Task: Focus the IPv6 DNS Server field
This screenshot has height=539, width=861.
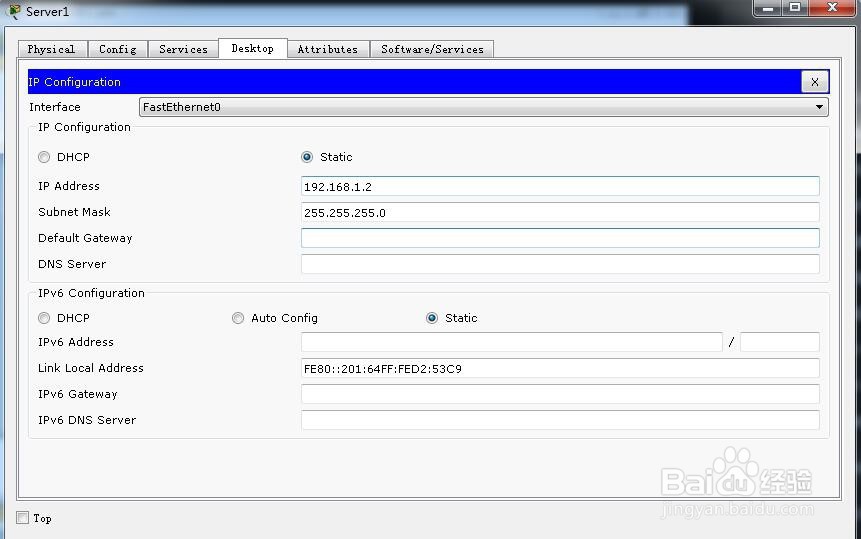Action: tap(560, 420)
